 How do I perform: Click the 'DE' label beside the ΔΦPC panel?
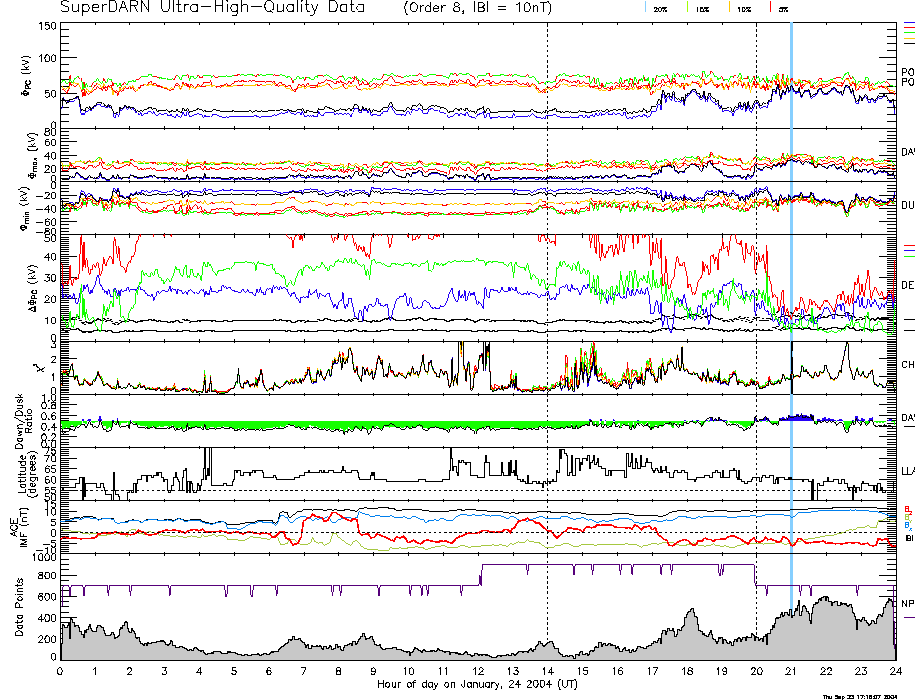click(x=908, y=285)
